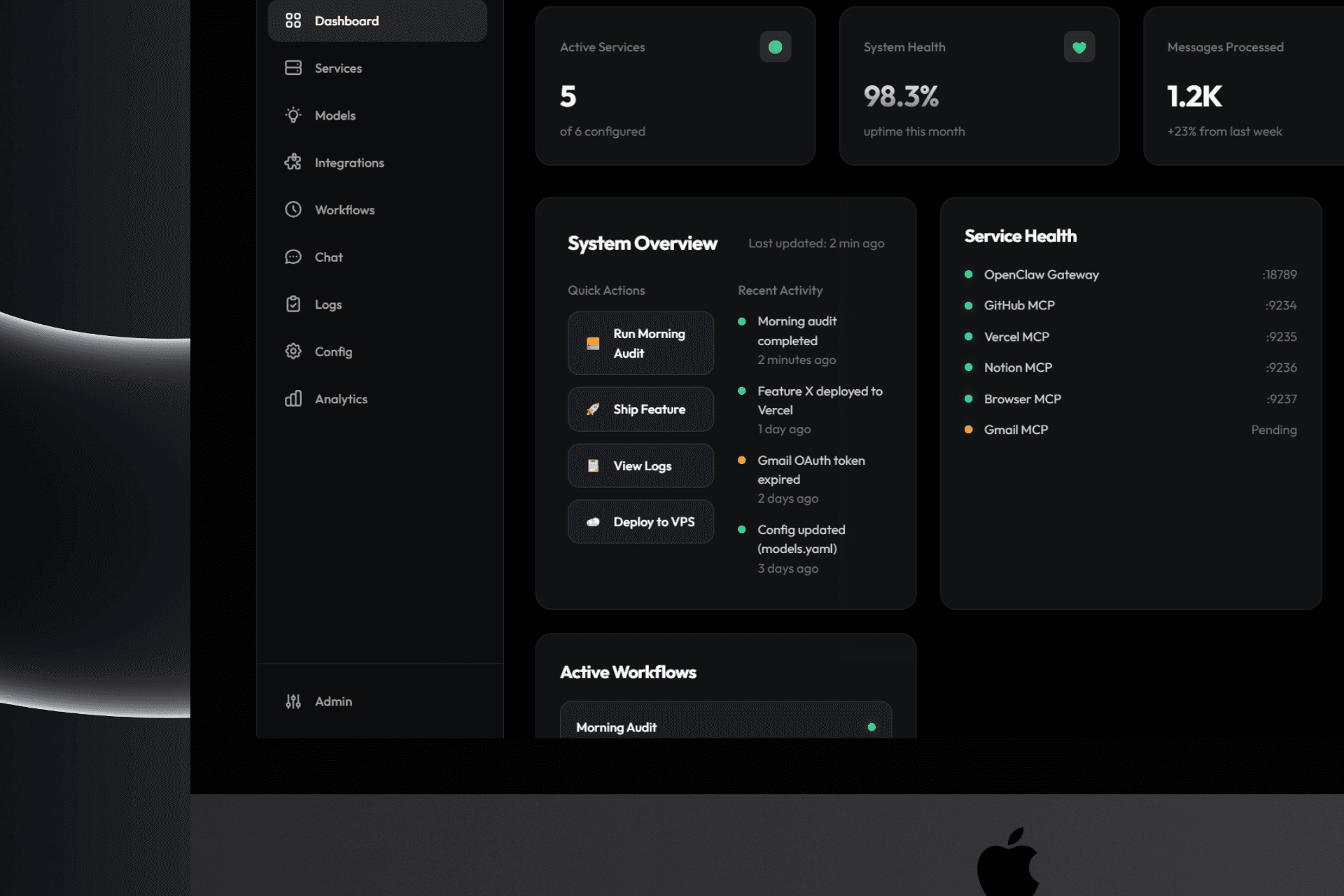The image size is (1344, 896).
Task: Open the Dashboard sidebar item
Action: (x=377, y=21)
